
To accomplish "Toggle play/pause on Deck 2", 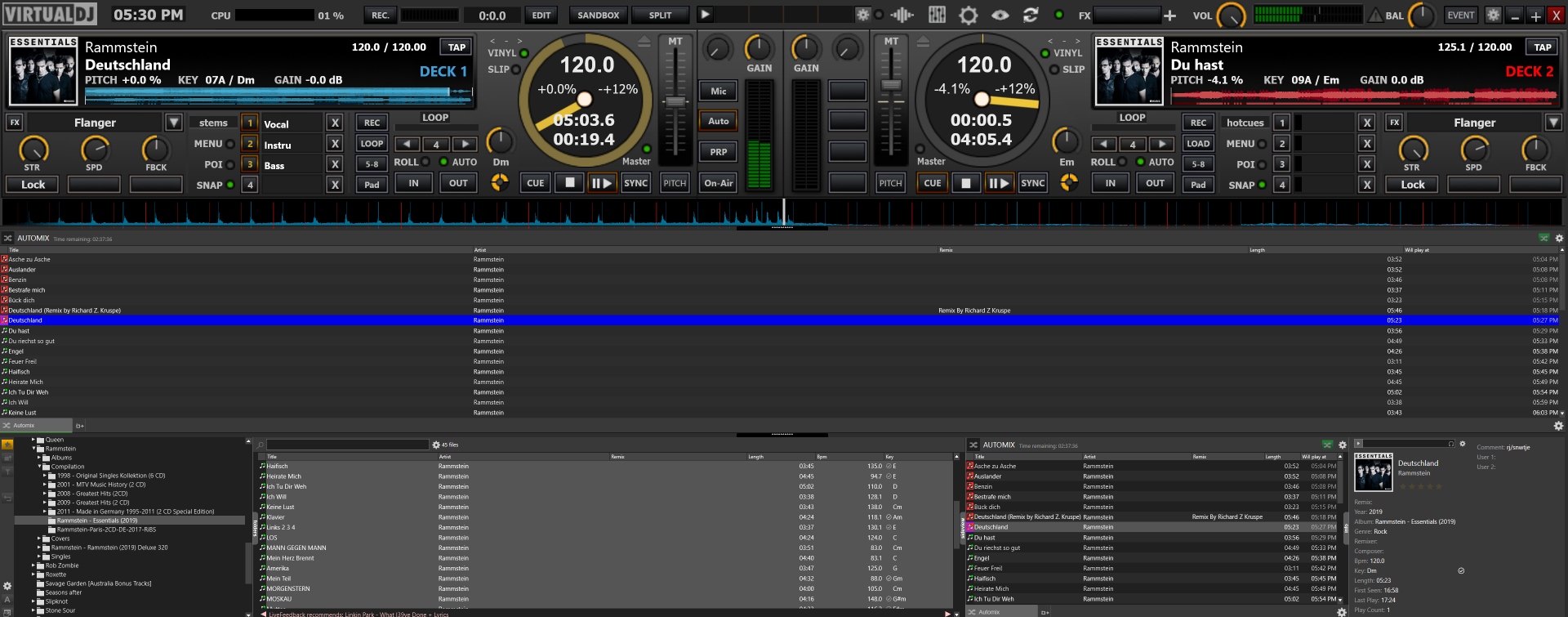I will 1000,183.
